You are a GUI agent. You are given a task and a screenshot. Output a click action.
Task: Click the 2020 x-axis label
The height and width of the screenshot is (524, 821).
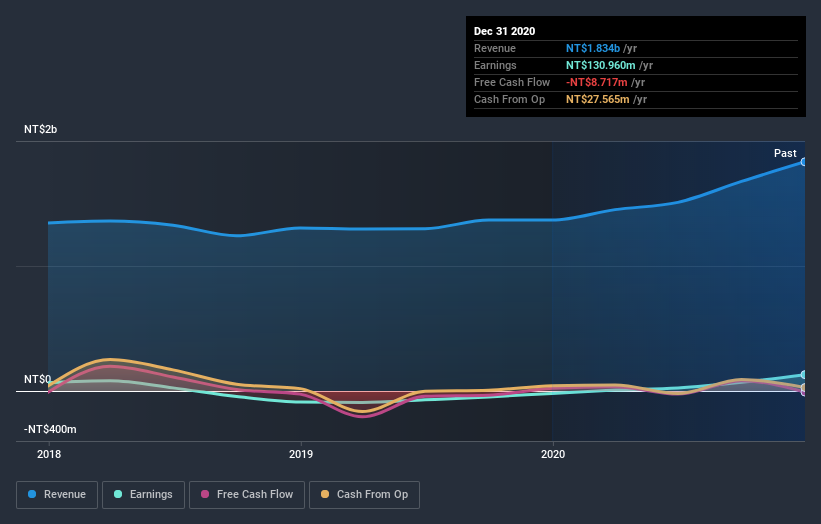click(553, 454)
